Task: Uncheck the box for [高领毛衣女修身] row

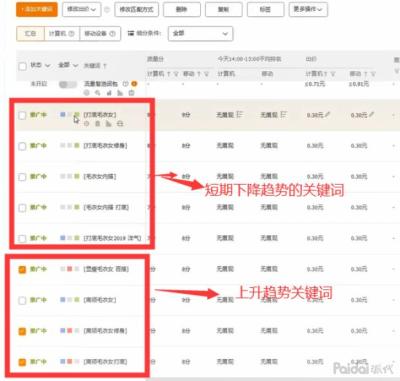Action: pyautogui.click(x=22, y=331)
